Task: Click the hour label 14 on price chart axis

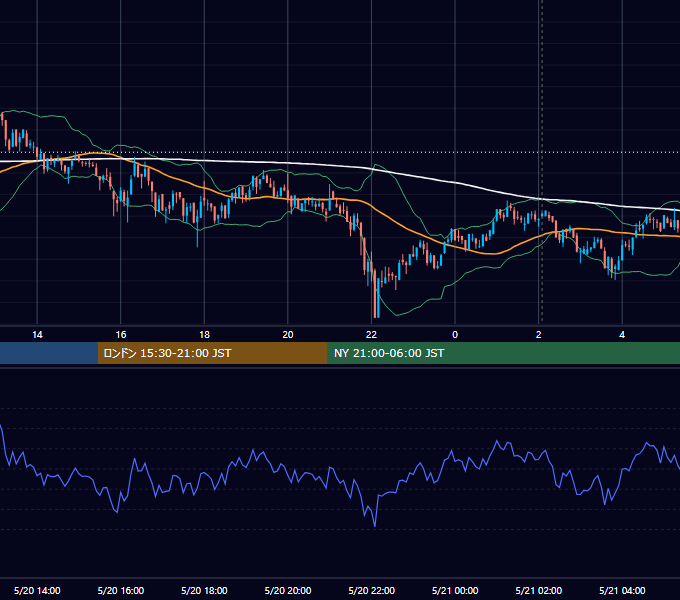Action: (x=37, y=335)
